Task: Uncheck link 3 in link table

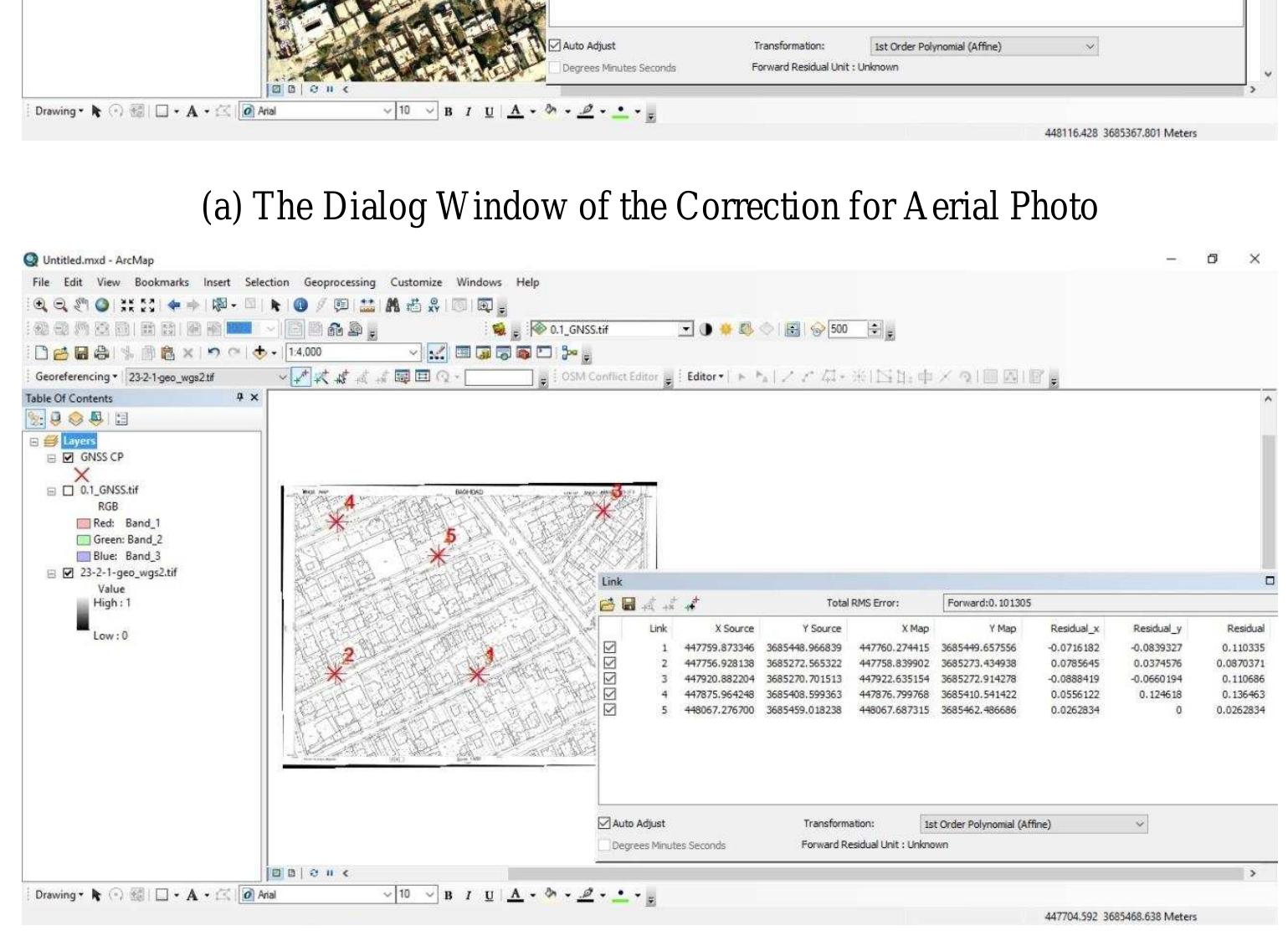Action: tap(610, 678)
